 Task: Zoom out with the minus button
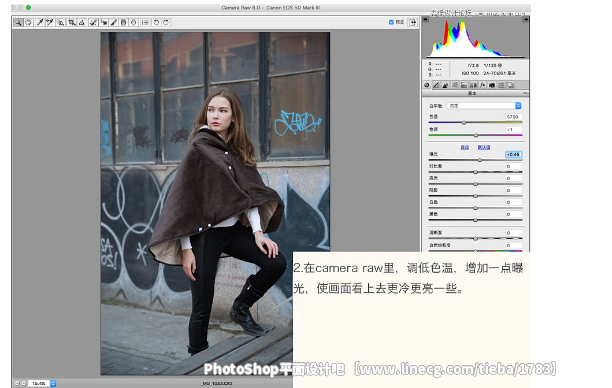click(x=17, y=384)
